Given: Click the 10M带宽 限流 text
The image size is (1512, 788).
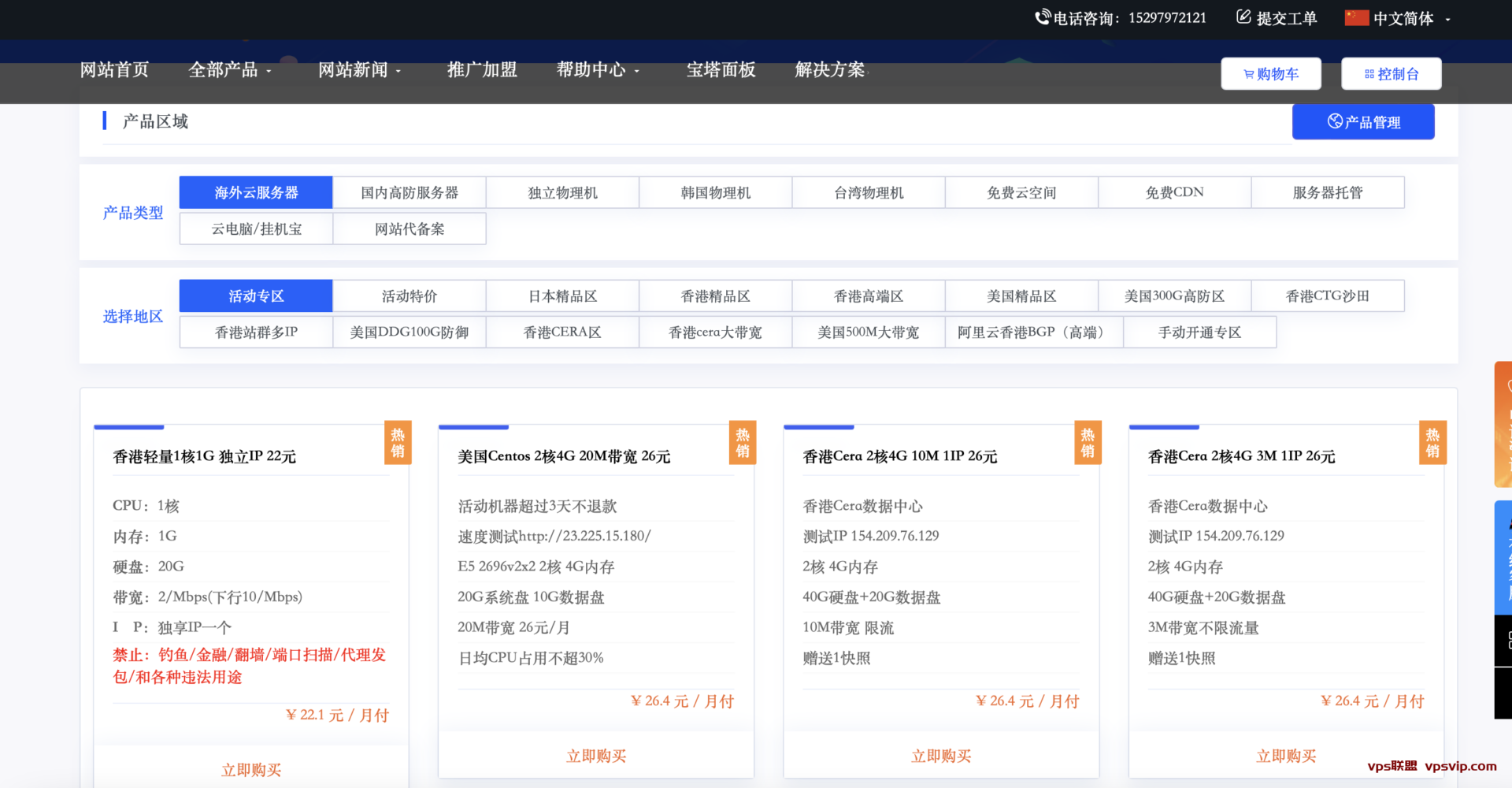Looking at the screenshot, I should click(848, 628).
